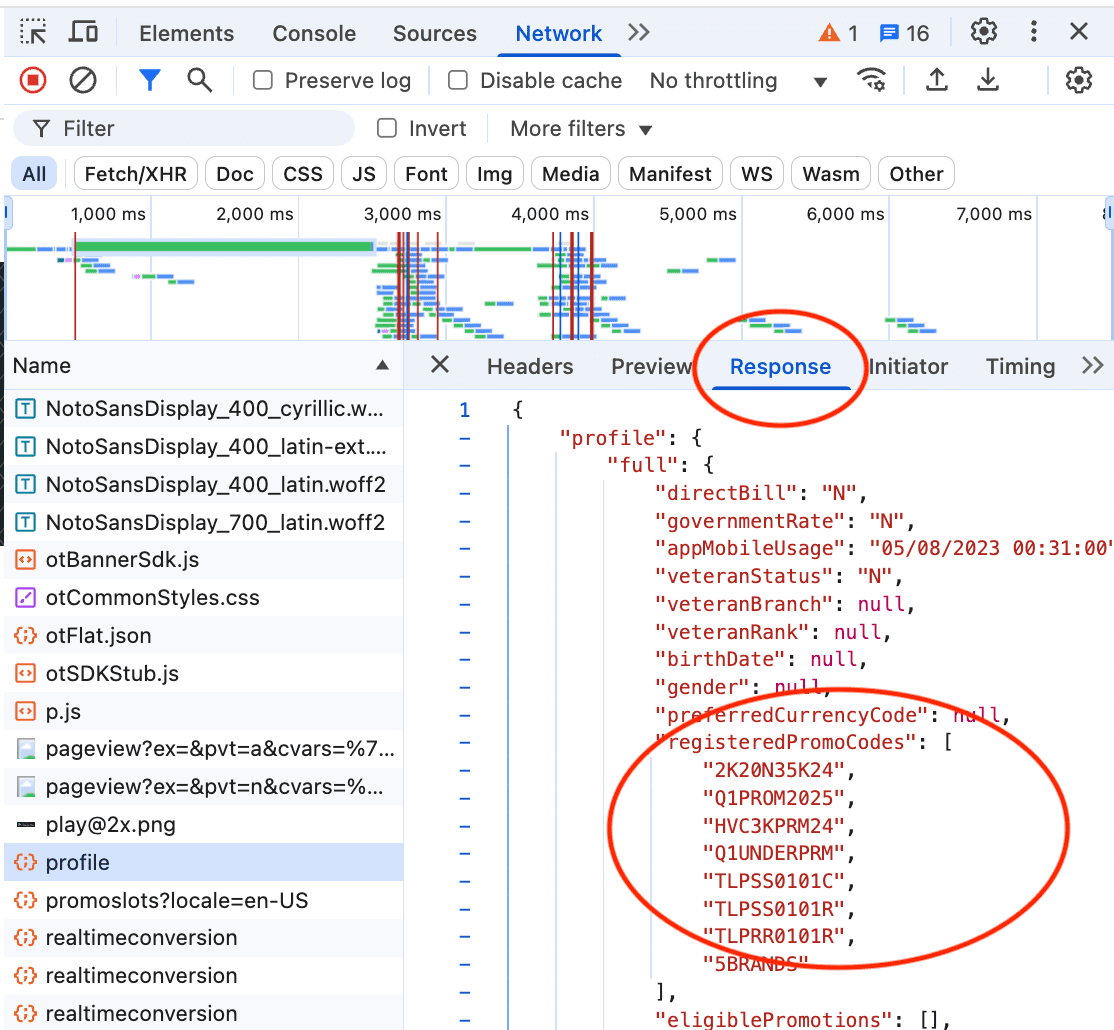Screen dimensions: 1114x1030
Task: Toggle the blue filter funnel icon
Action: pyautogui.click(x=149, y=80)
